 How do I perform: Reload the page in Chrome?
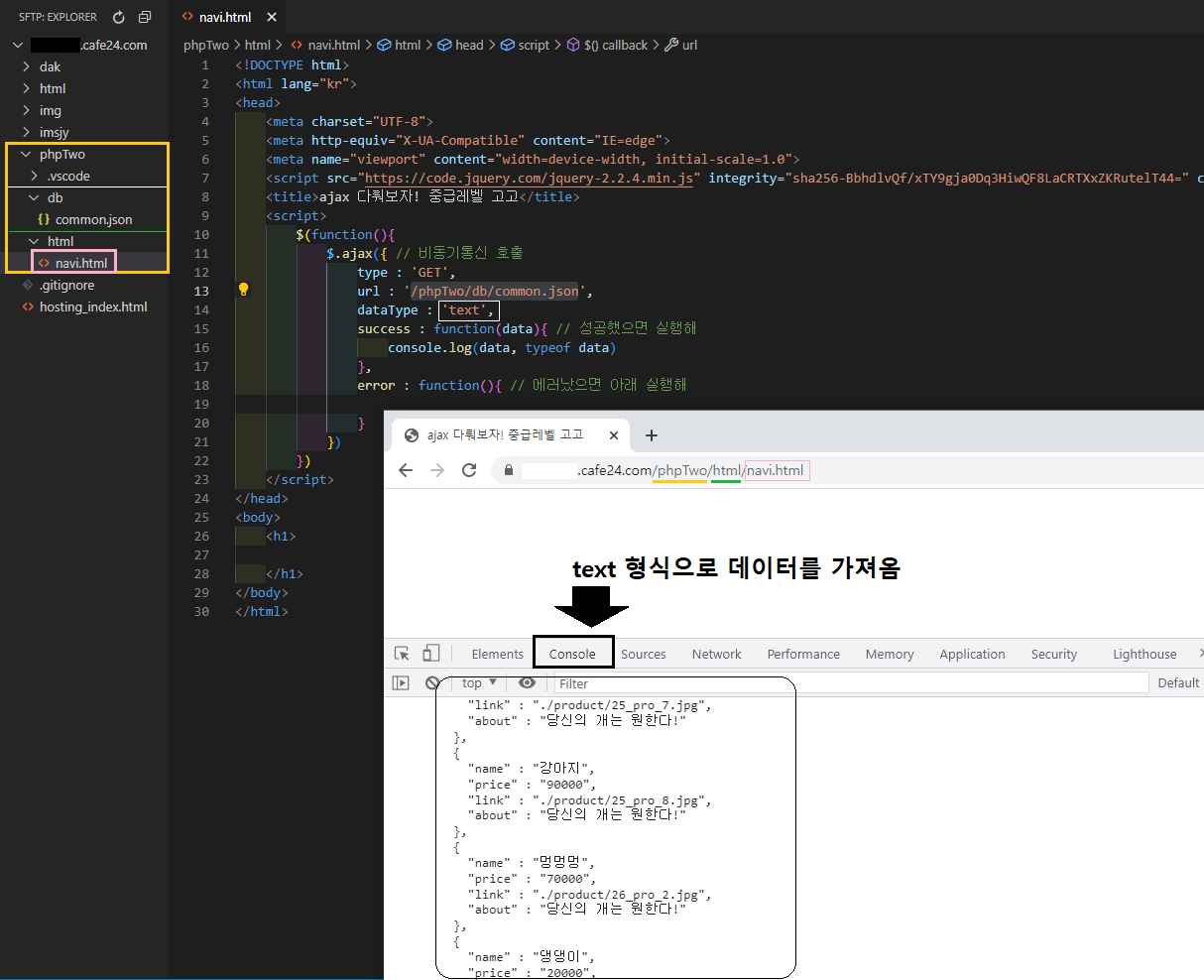coord(470,470)
